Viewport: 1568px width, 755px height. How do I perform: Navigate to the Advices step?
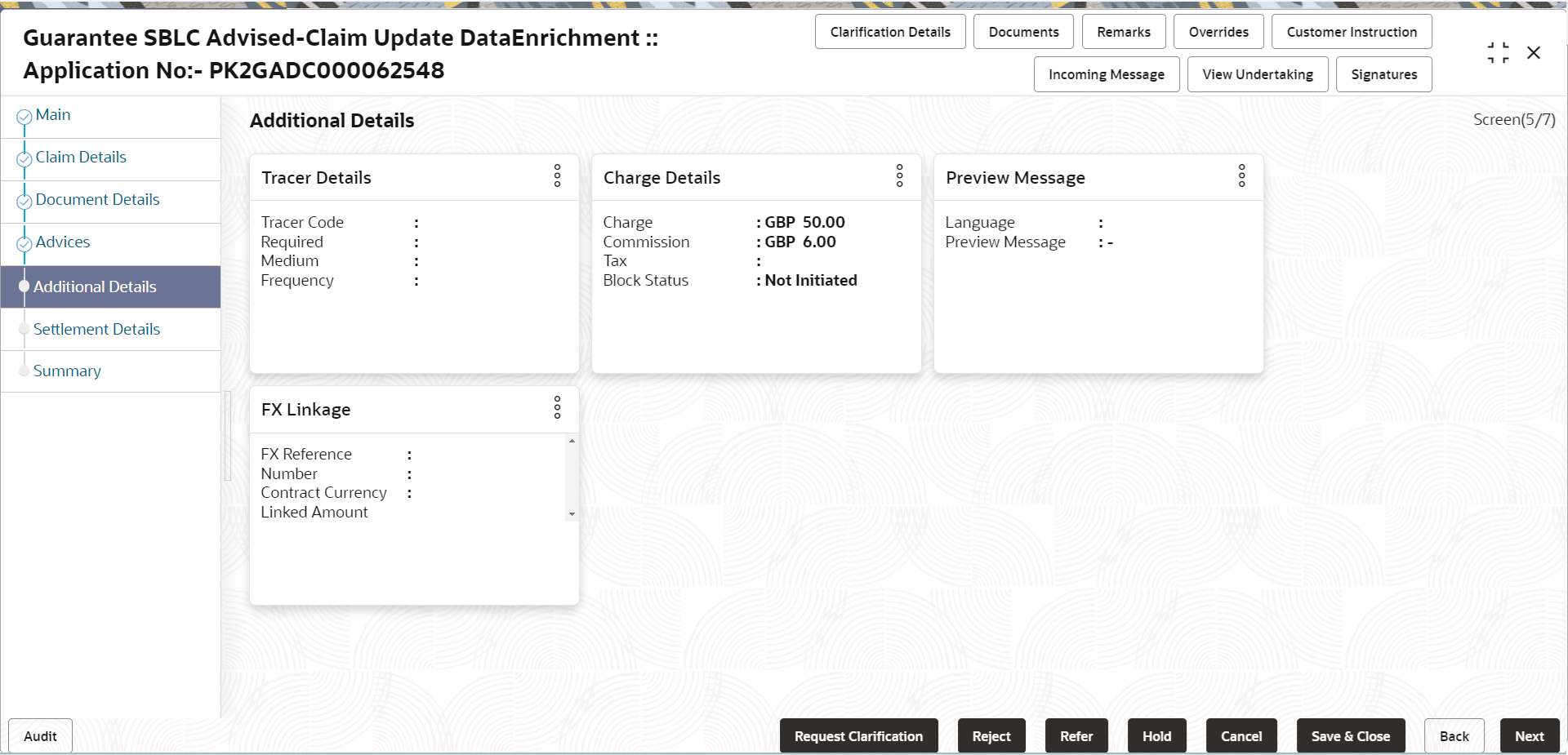63,242
